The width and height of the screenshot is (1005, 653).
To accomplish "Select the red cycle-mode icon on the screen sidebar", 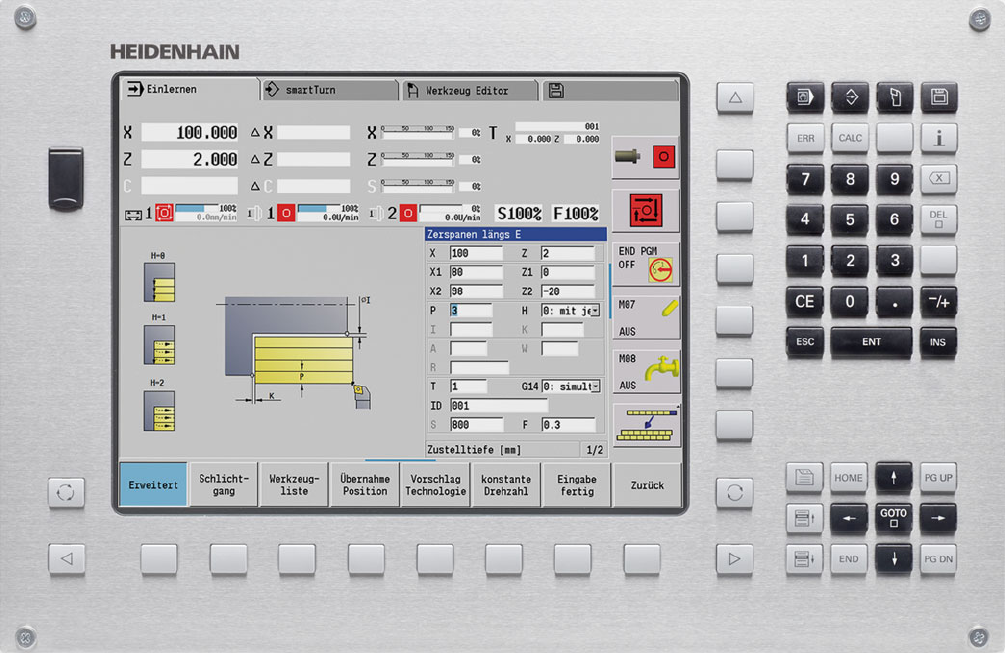I will (645, 210).
